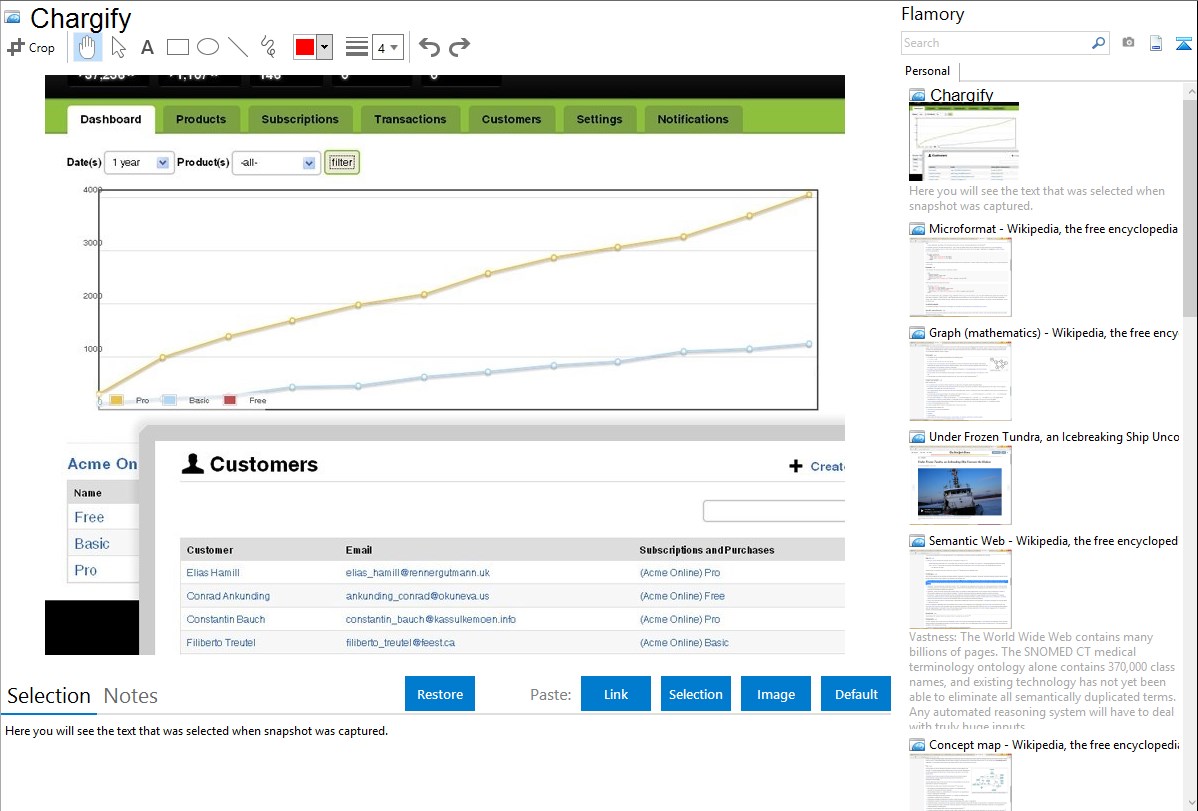Open the Customers tab in Chargify
Viewport: 1198px width, 811px height.
coord(511,119)
